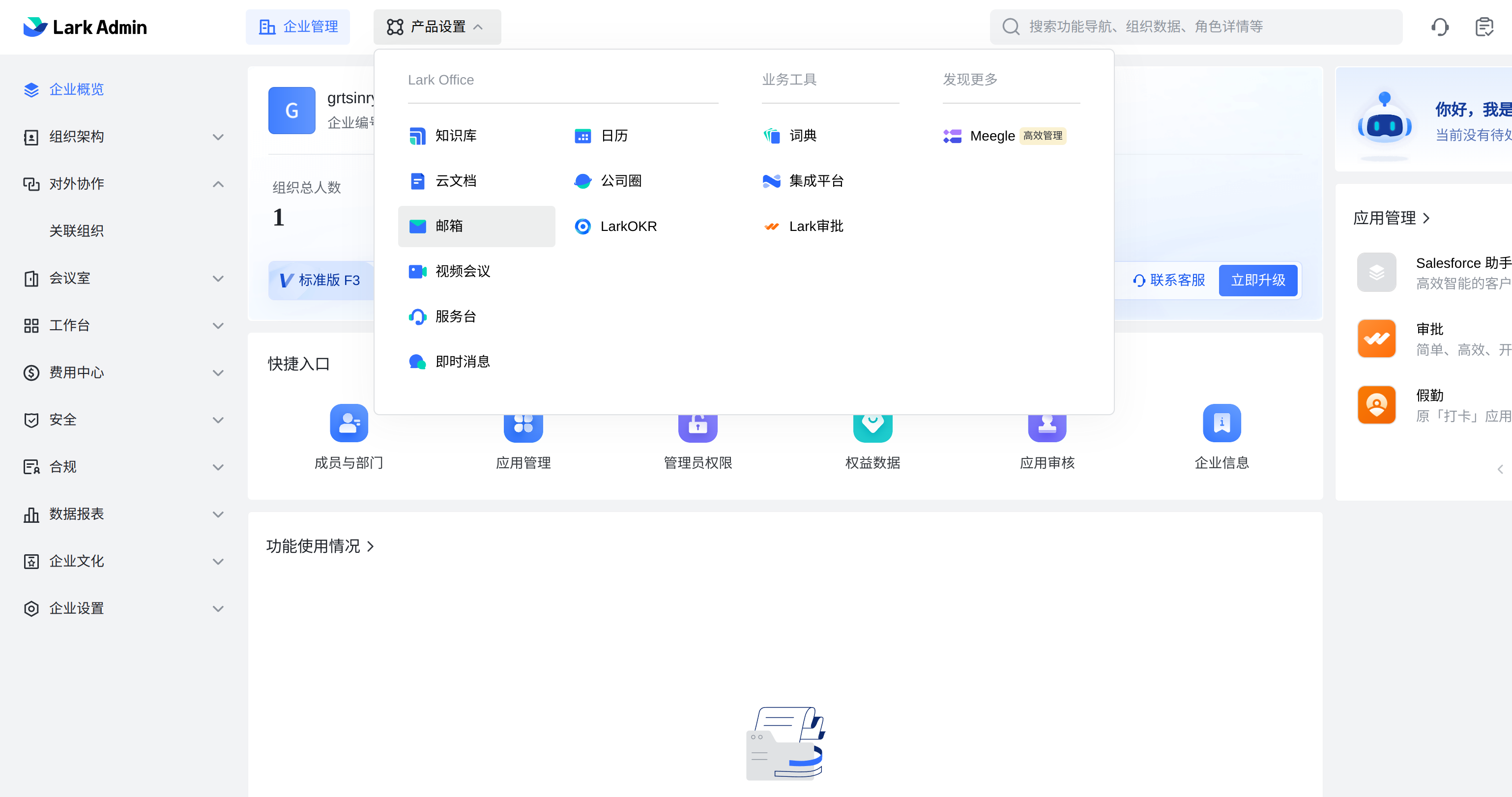Select LarkOKR menu entry
1512x797 pixels.
tap(628, 227)
